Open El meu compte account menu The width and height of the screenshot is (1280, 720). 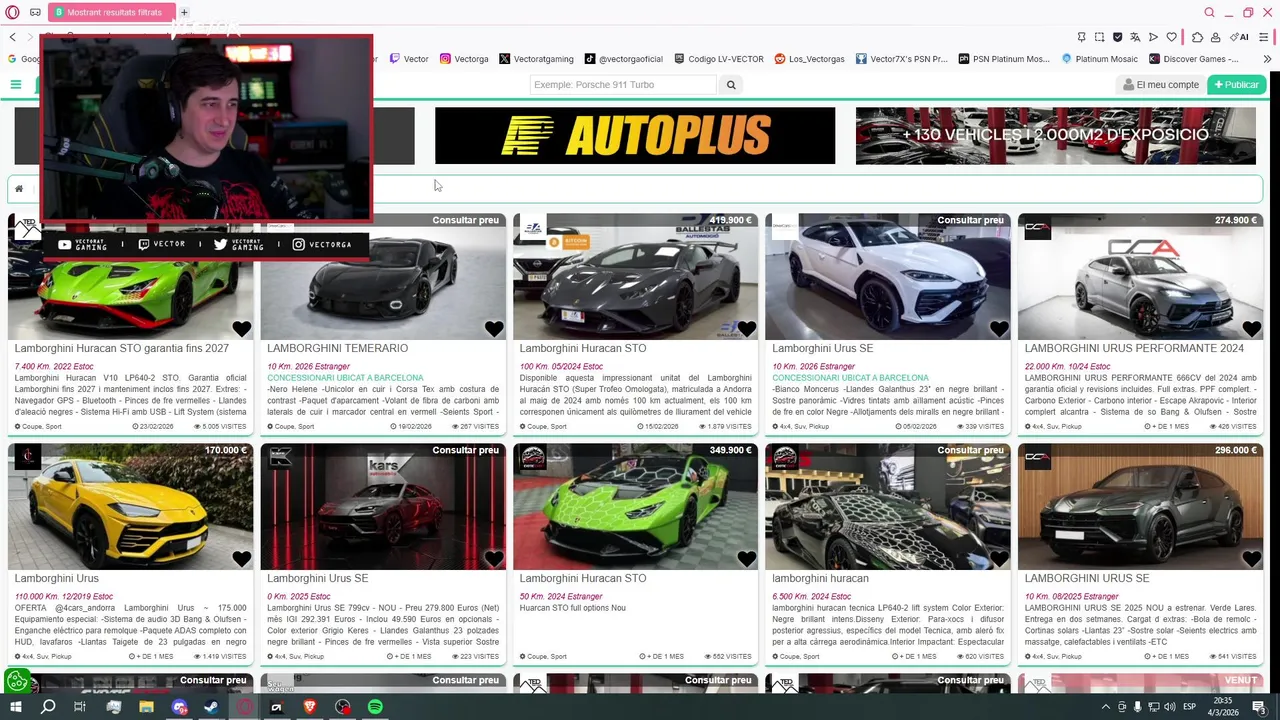1161,85
